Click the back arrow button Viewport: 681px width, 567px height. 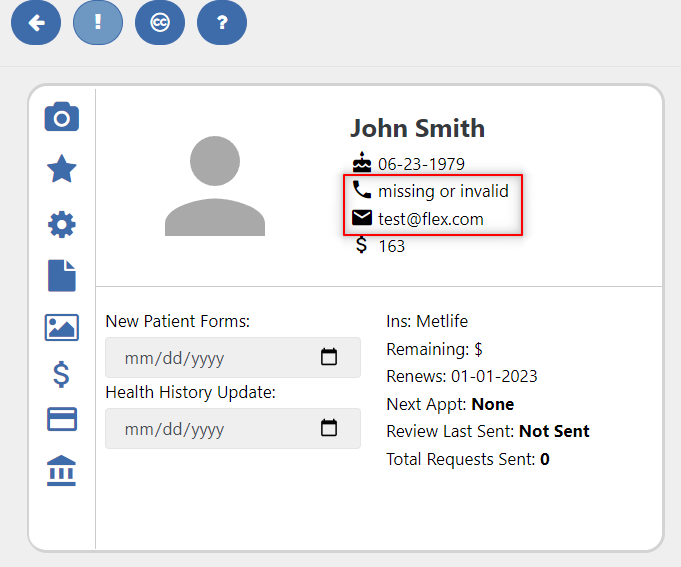36,22
